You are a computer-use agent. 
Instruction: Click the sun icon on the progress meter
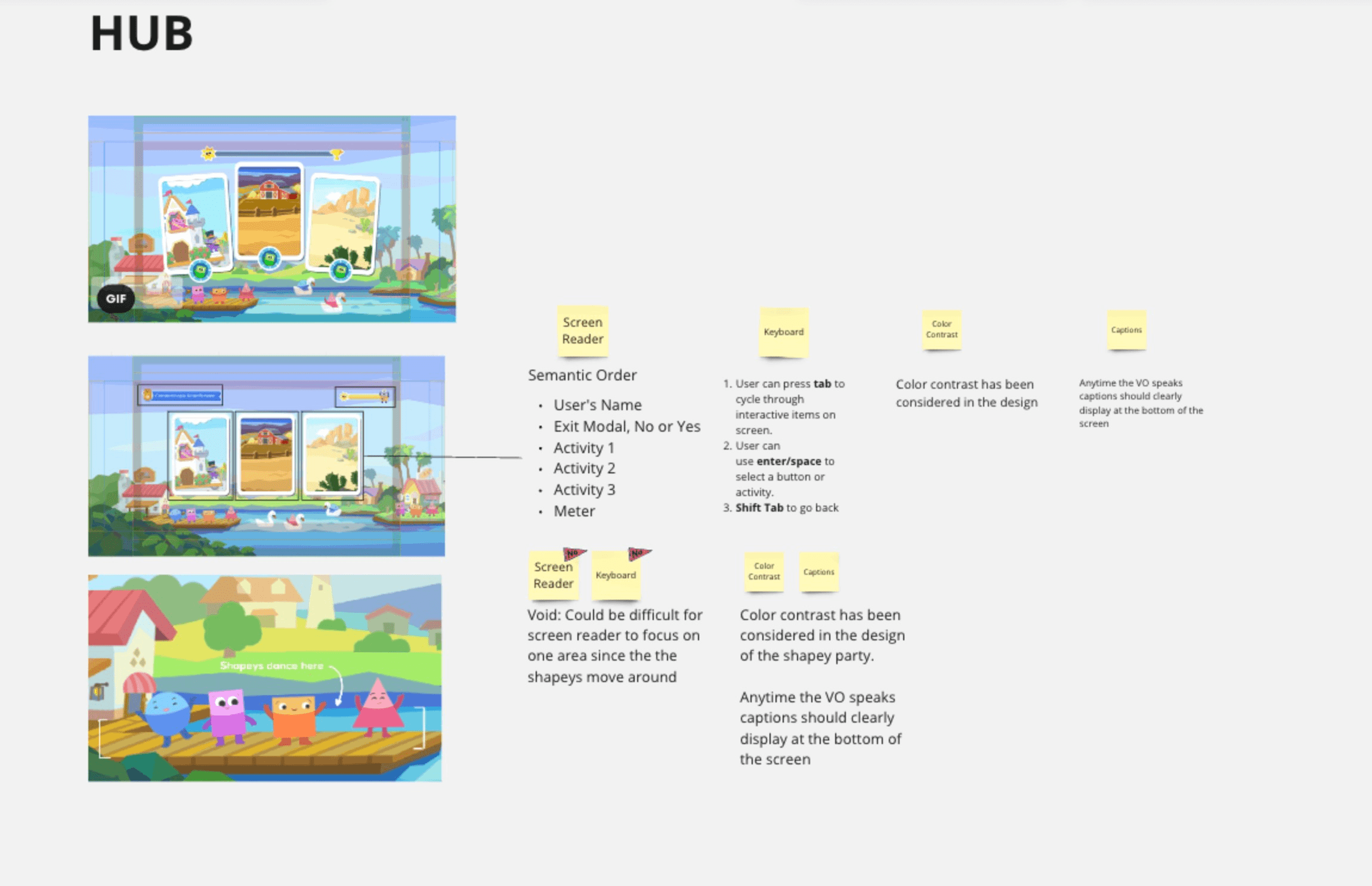(208, 154)
